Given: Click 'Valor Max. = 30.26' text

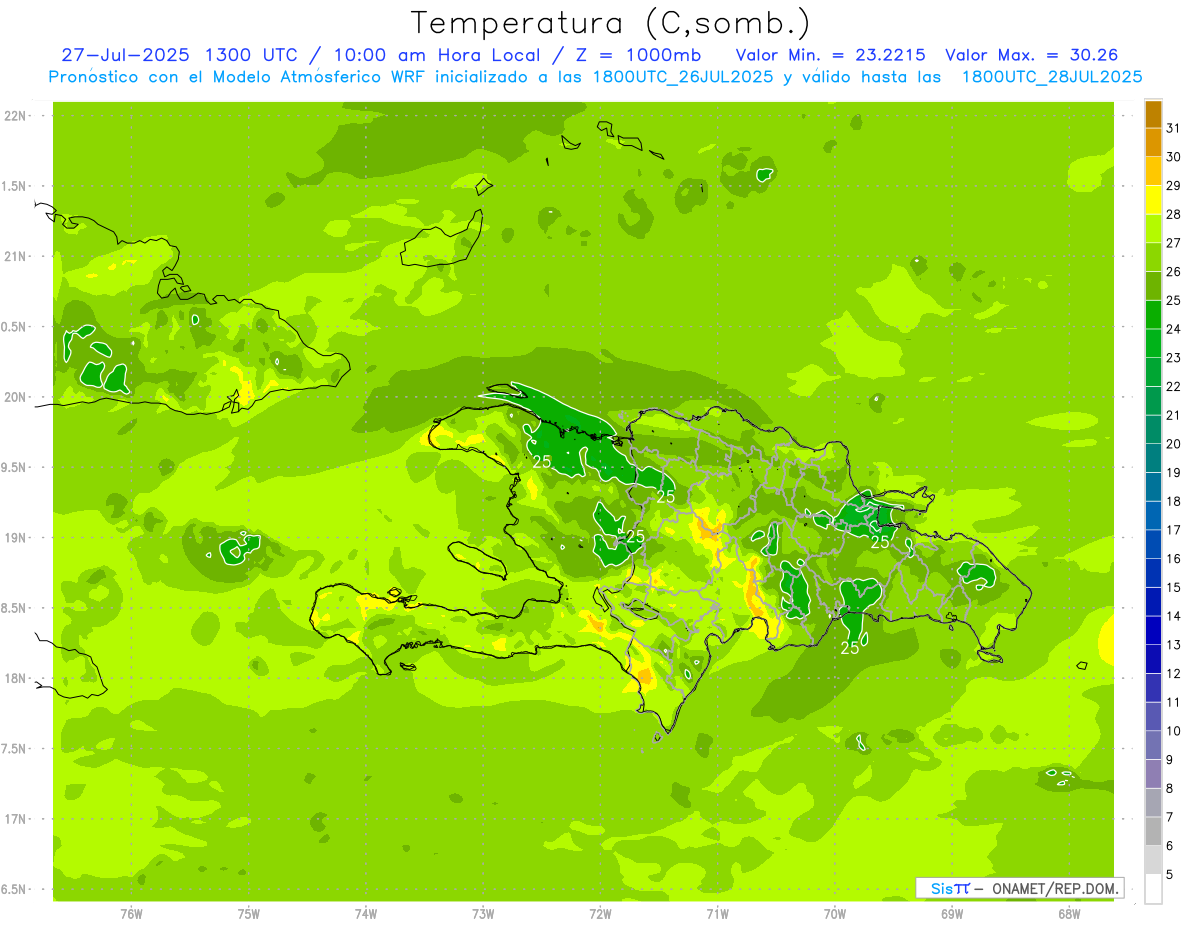Looking at the screenshot, I should pos(1031,55).
